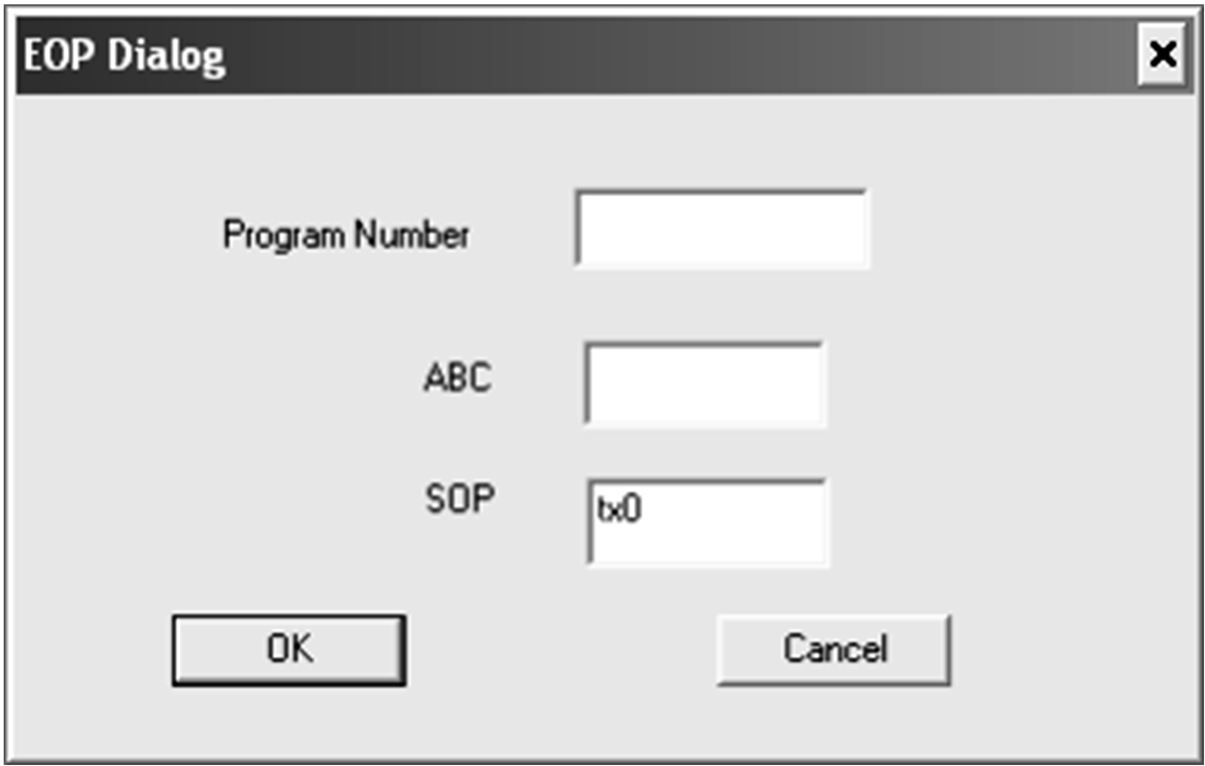Click the EOP Dialog title bar
The width and height of the screenshot is (1205, 766).
click(x=600, y=55)
